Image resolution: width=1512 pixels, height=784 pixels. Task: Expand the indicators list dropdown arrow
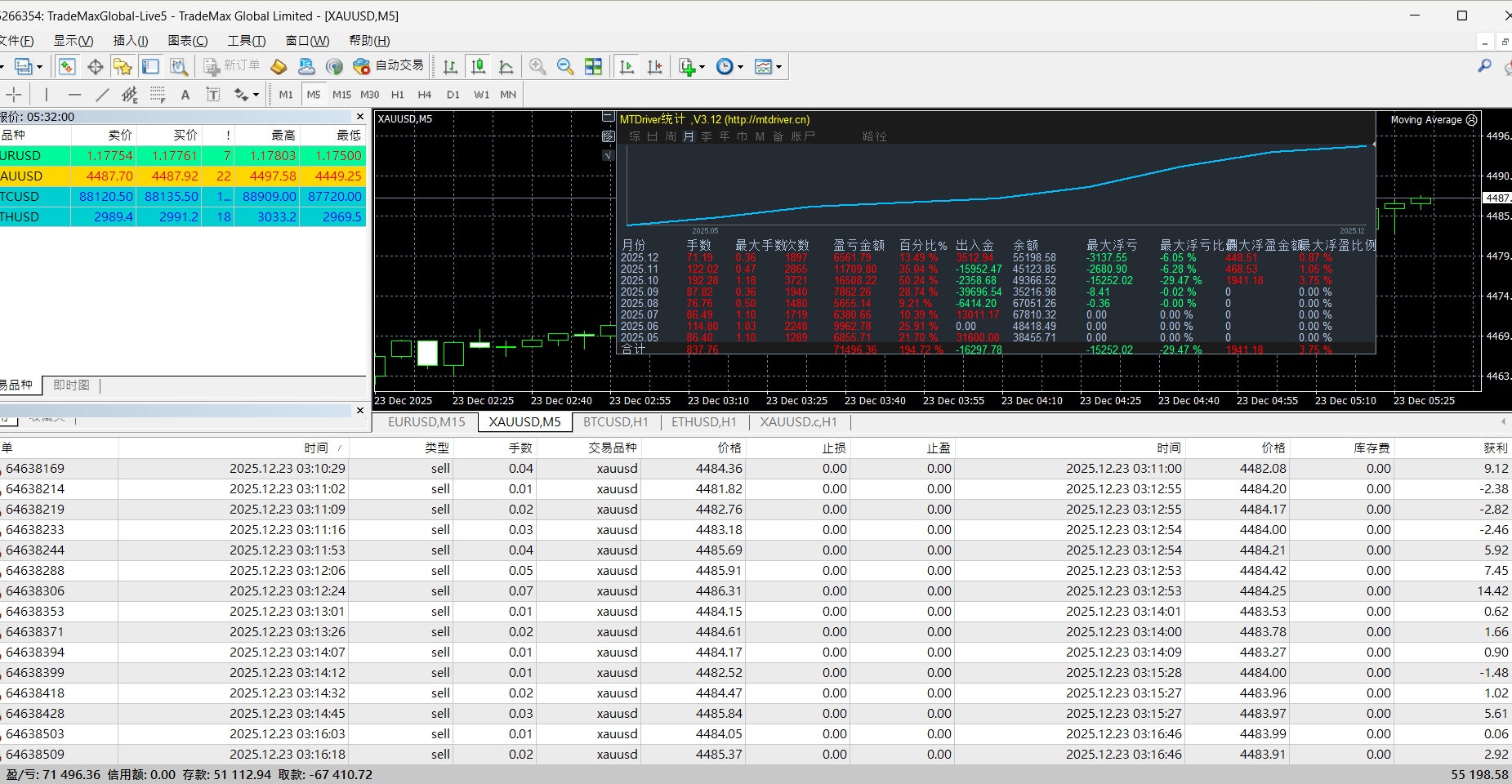[x=702, y=68]
